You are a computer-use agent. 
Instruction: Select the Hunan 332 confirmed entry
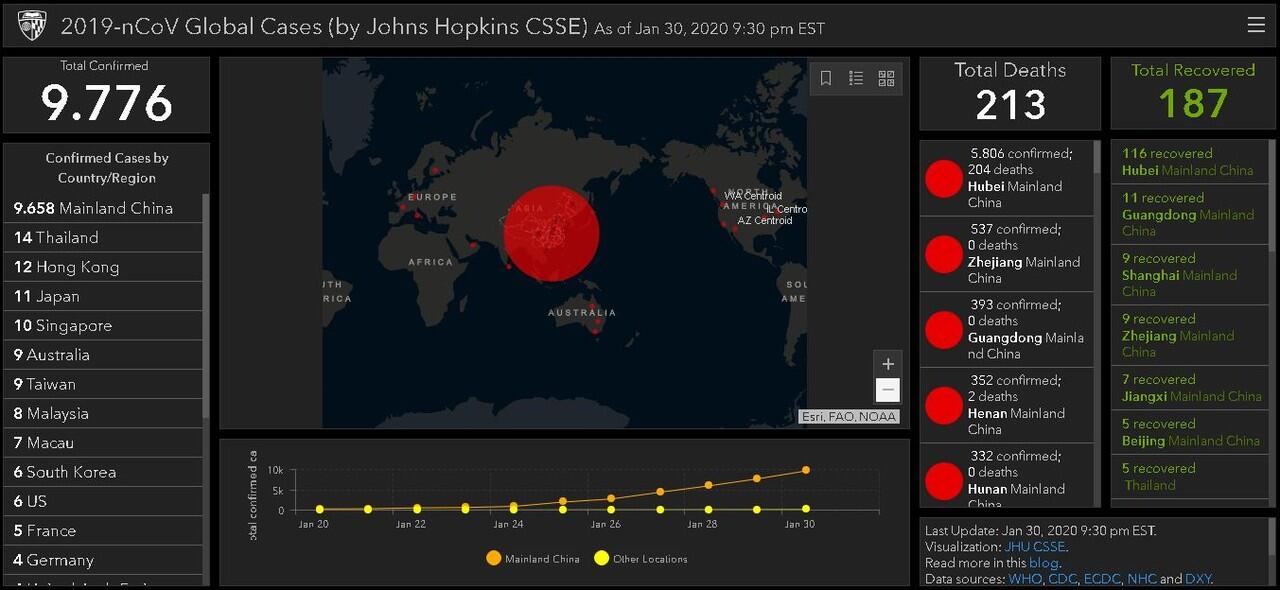1006,476
